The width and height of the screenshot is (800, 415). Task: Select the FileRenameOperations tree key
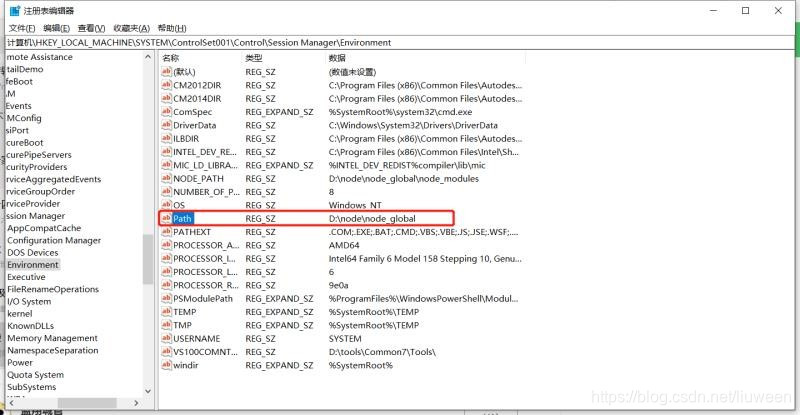53,289
